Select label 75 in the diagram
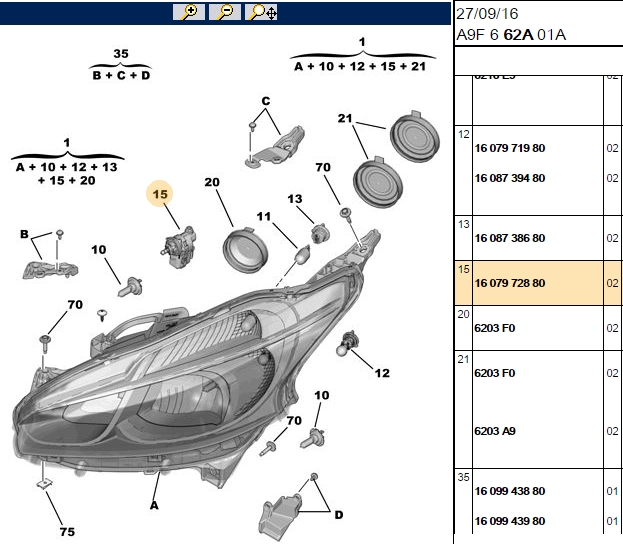This screenshot has height=544, width=623. 67,532
